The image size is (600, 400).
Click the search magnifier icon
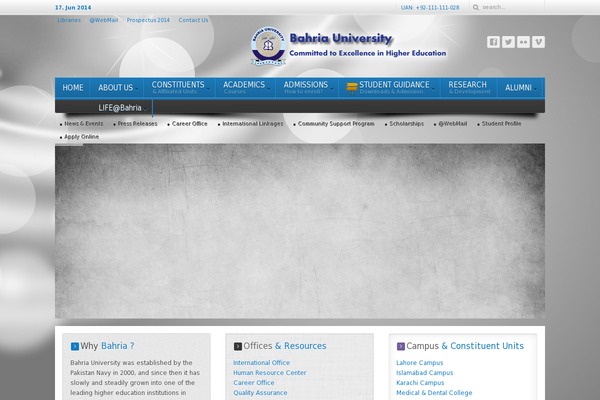point(476,7)
